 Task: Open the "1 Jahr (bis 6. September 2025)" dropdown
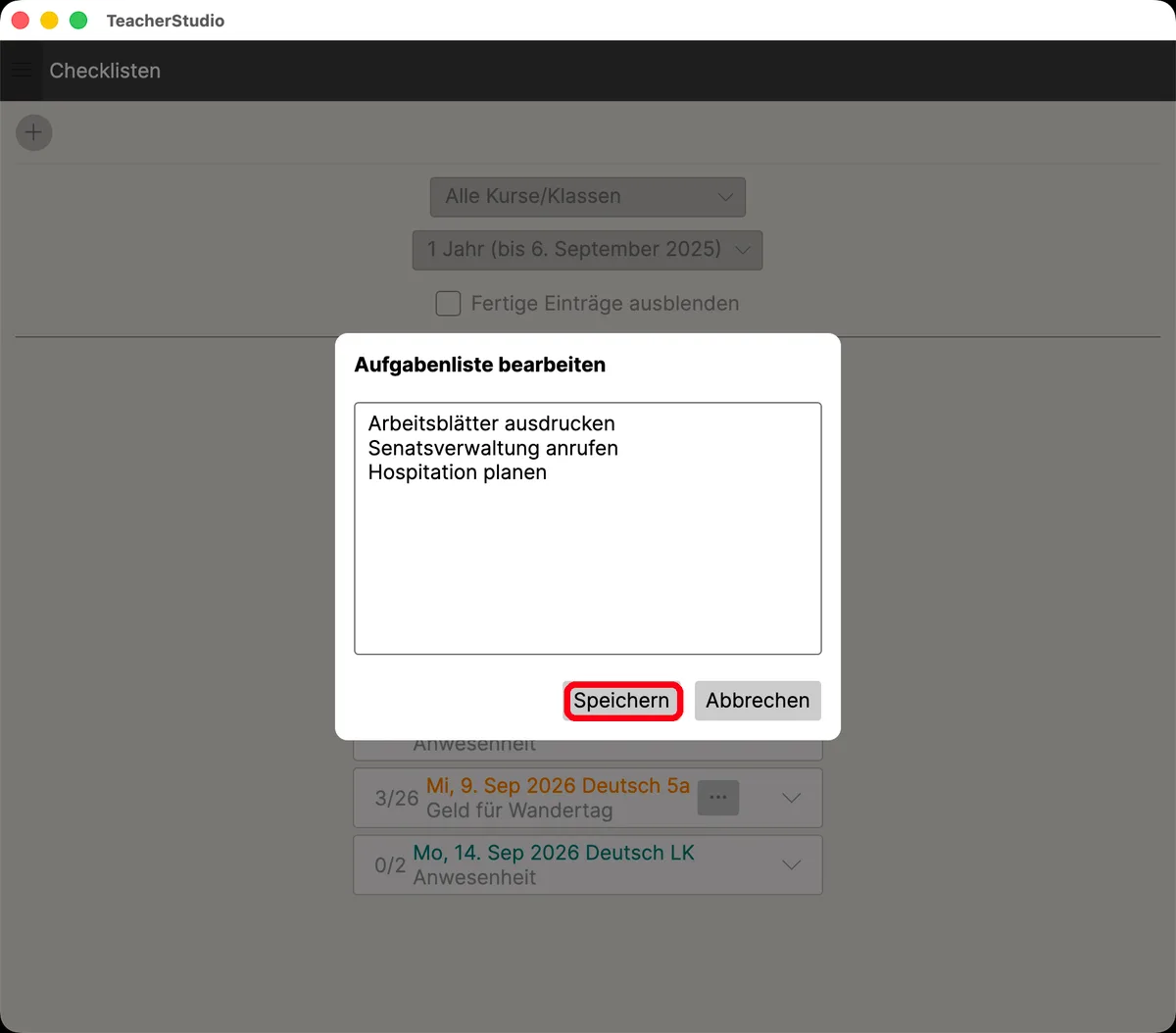coord(588,250)
